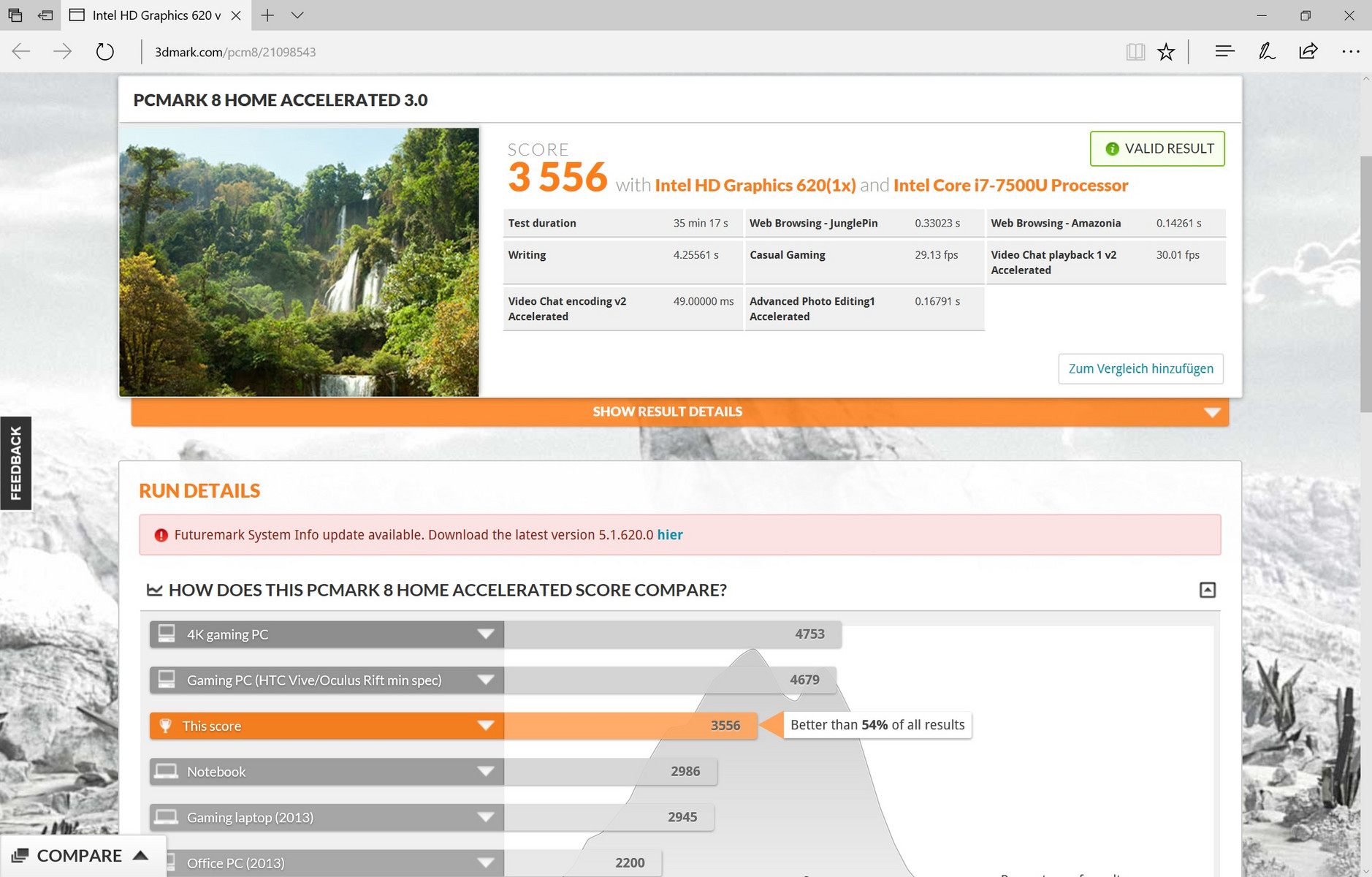The width and height of the screenshot is (1372, 877).
Task: Click Advanced Photo Editing1 Accelerated label
Action: click(x=812, y=308)
